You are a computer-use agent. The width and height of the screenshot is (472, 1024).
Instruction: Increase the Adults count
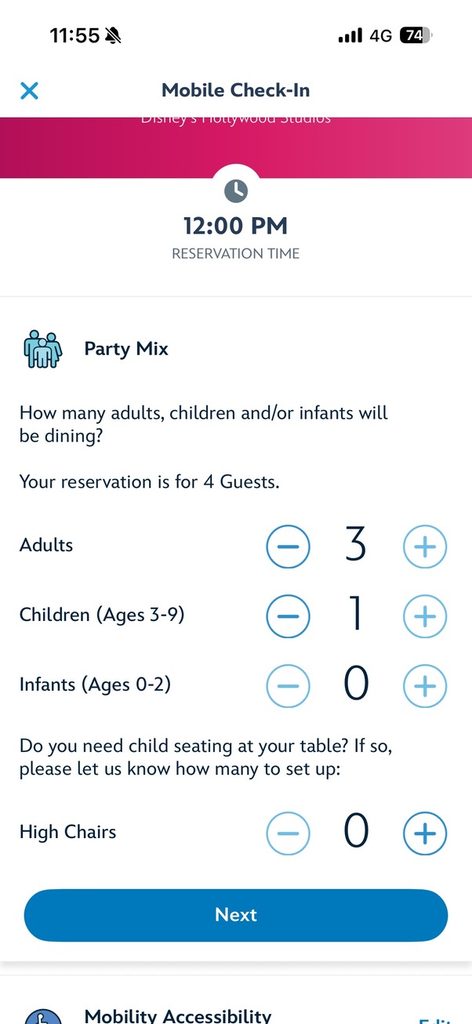click(x=425, y=546)
